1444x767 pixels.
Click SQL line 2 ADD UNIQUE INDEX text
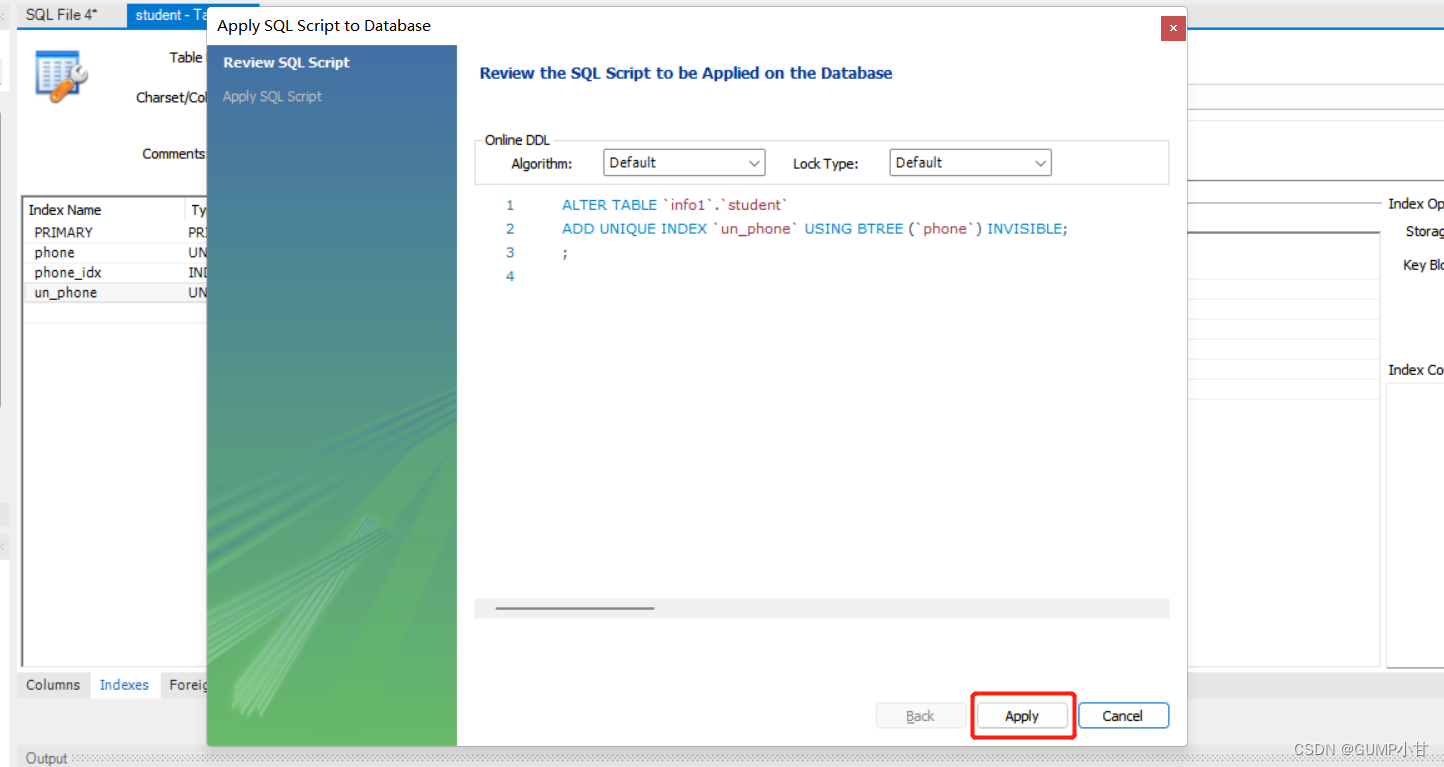click(815, 229)
